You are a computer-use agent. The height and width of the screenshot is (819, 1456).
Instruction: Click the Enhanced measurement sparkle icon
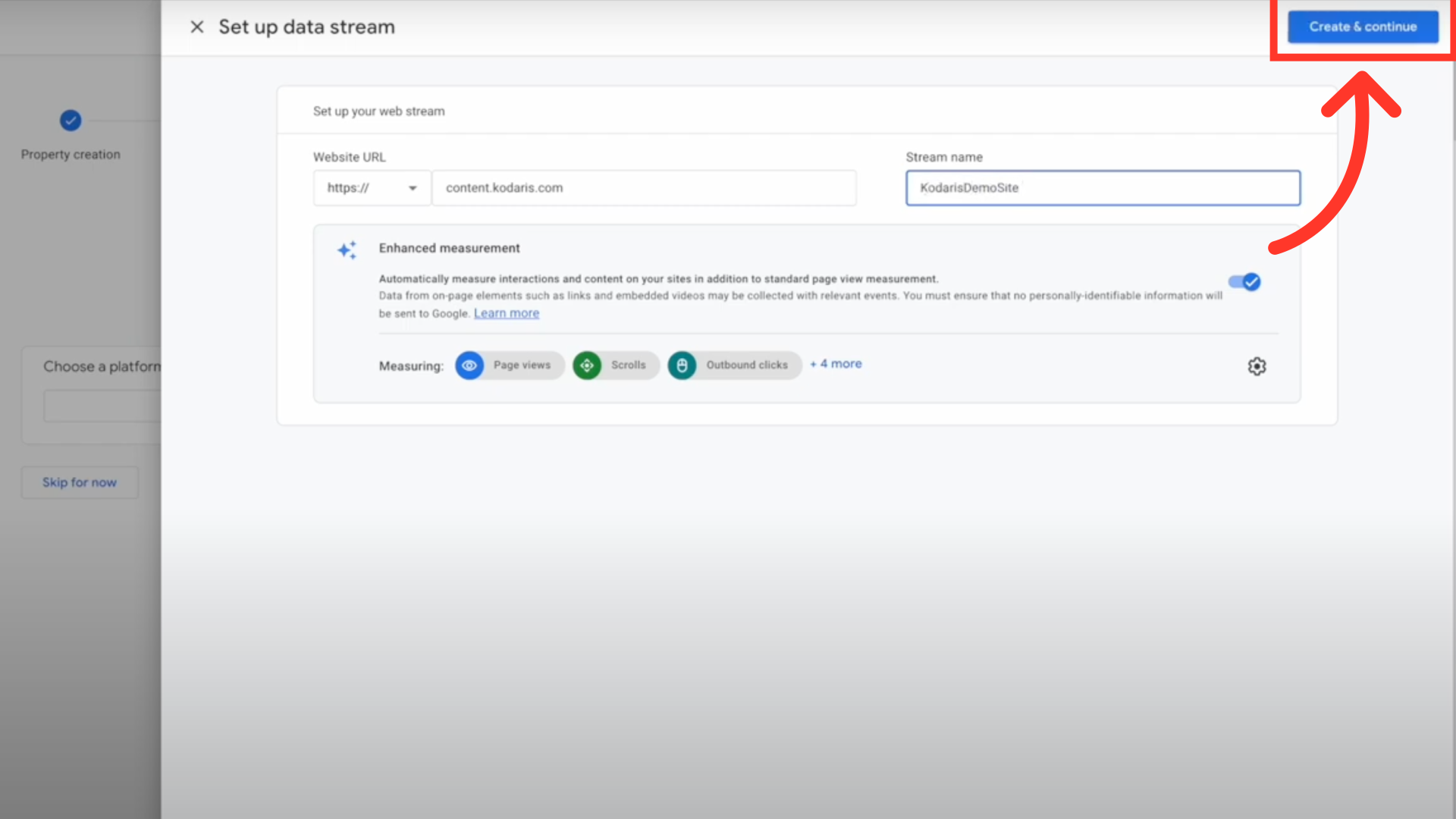347,250
